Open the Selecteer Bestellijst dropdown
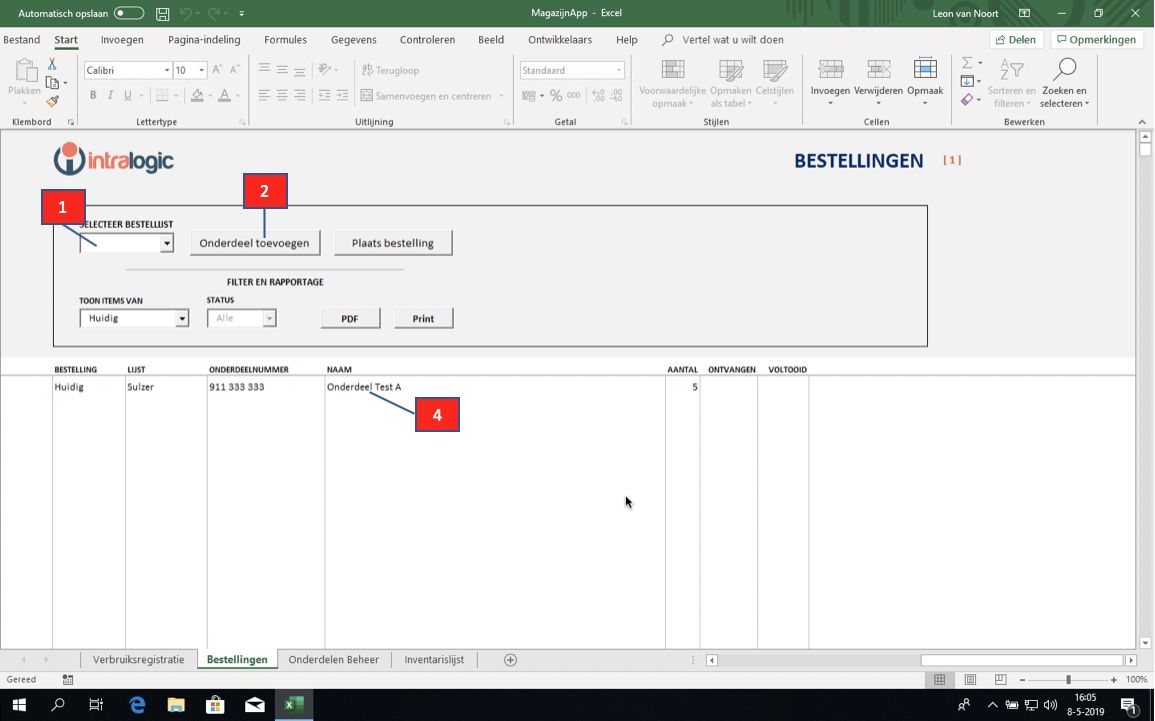 coord(167,243)
